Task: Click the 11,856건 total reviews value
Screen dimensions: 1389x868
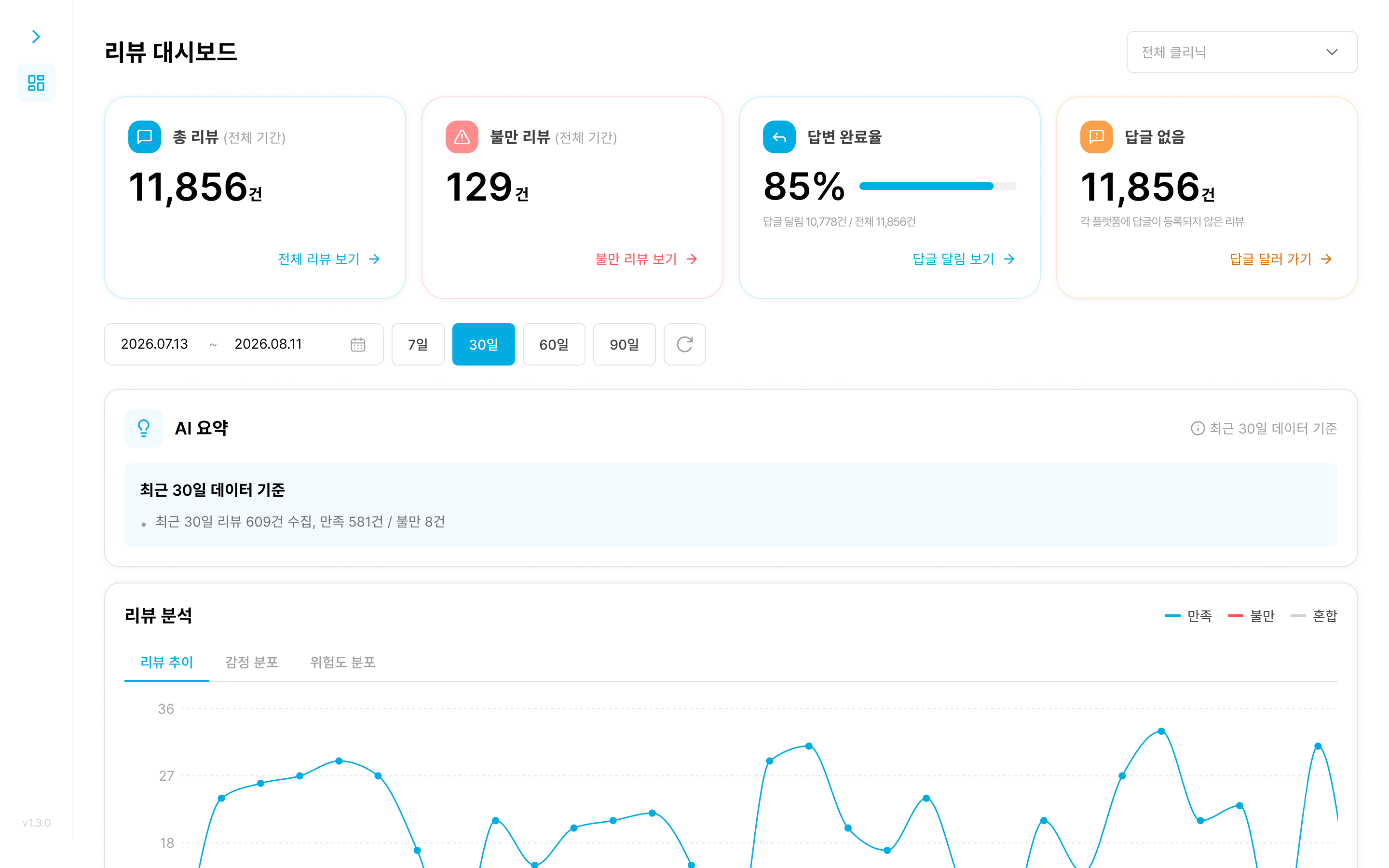Action: click(x=195, y=187)
